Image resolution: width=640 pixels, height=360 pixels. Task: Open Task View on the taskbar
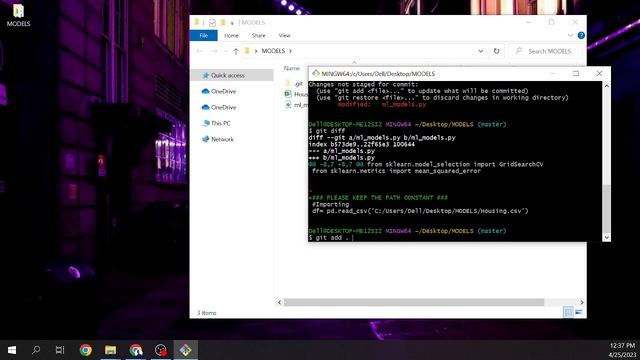(60, 350)
